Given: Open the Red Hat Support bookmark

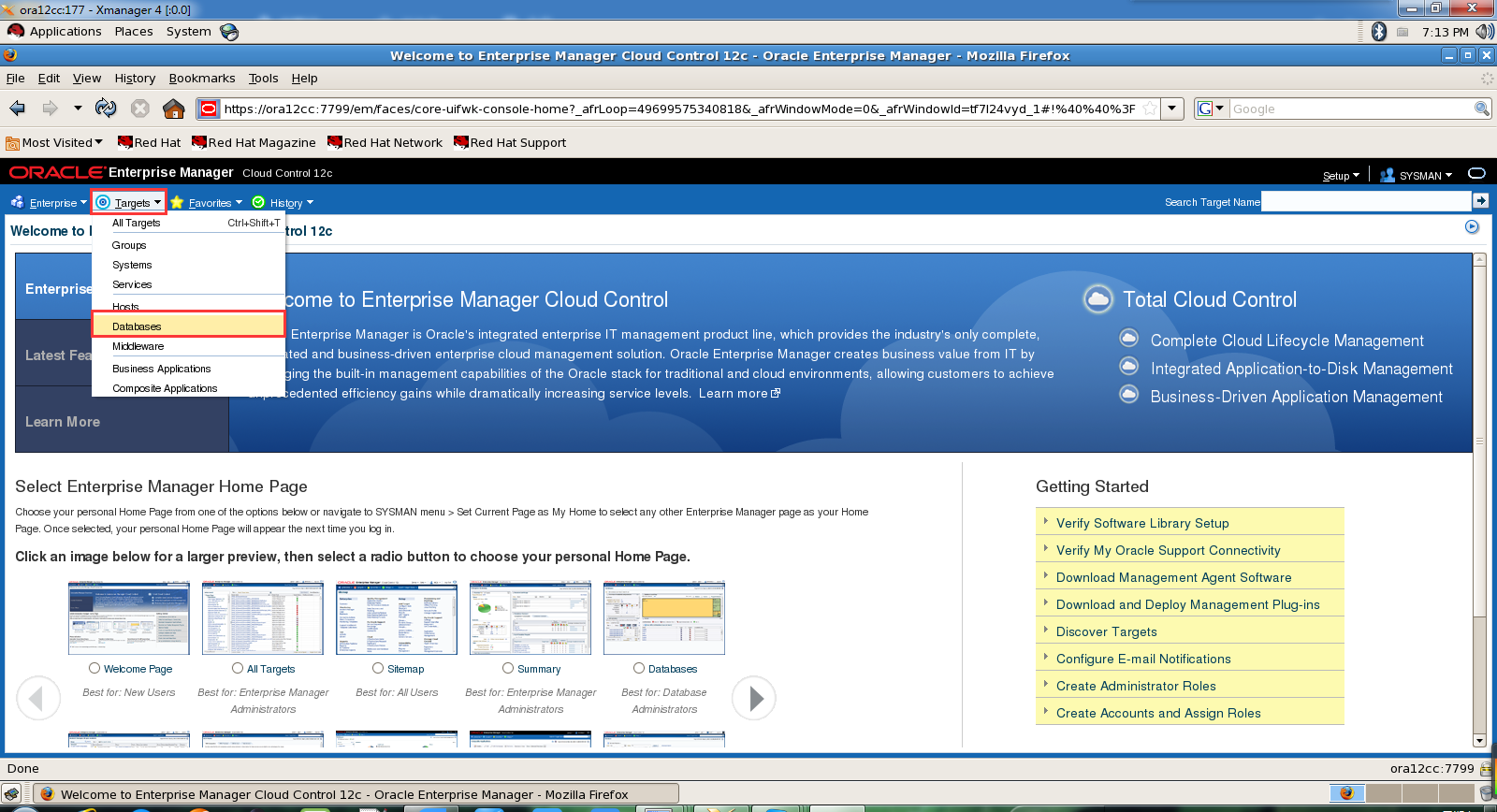Looking at the screenshot, I should click(510, 143).
